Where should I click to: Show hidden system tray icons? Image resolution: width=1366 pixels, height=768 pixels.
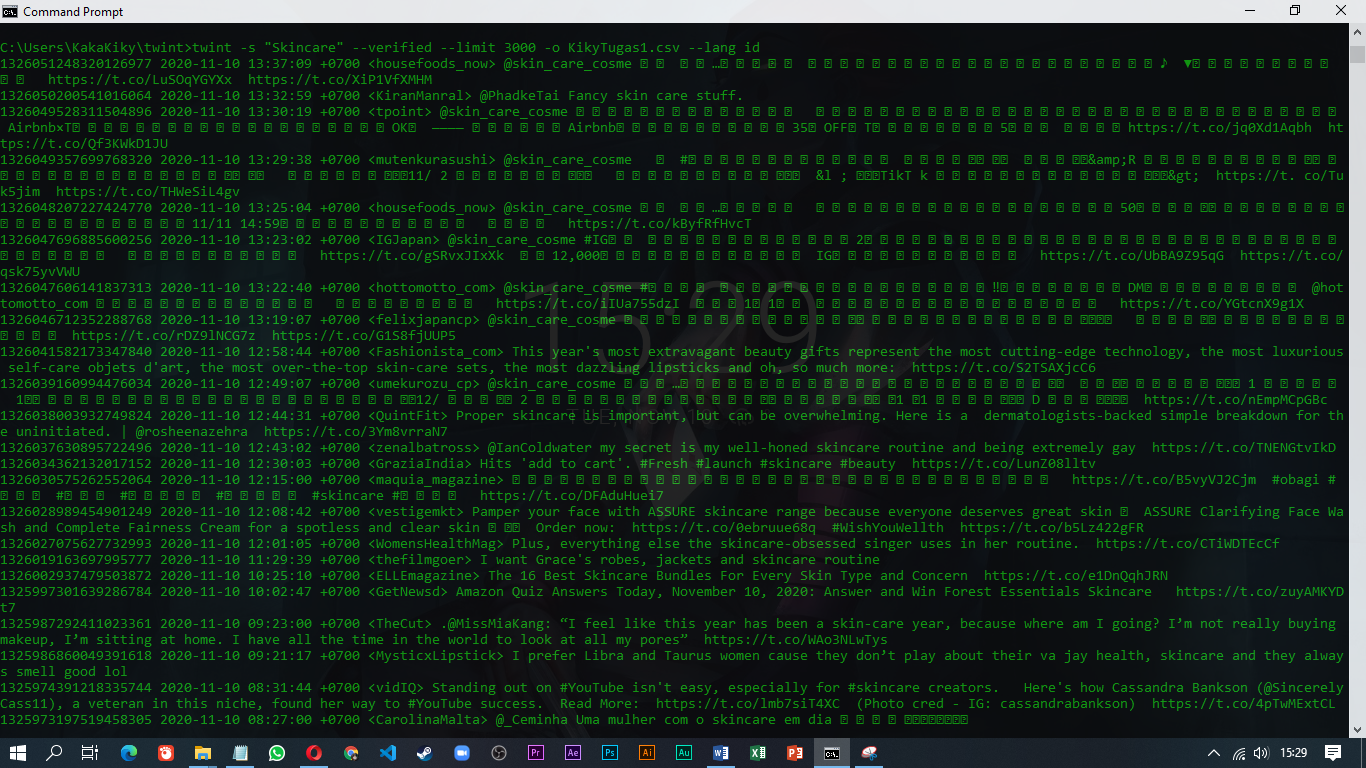pos(1214,753)
